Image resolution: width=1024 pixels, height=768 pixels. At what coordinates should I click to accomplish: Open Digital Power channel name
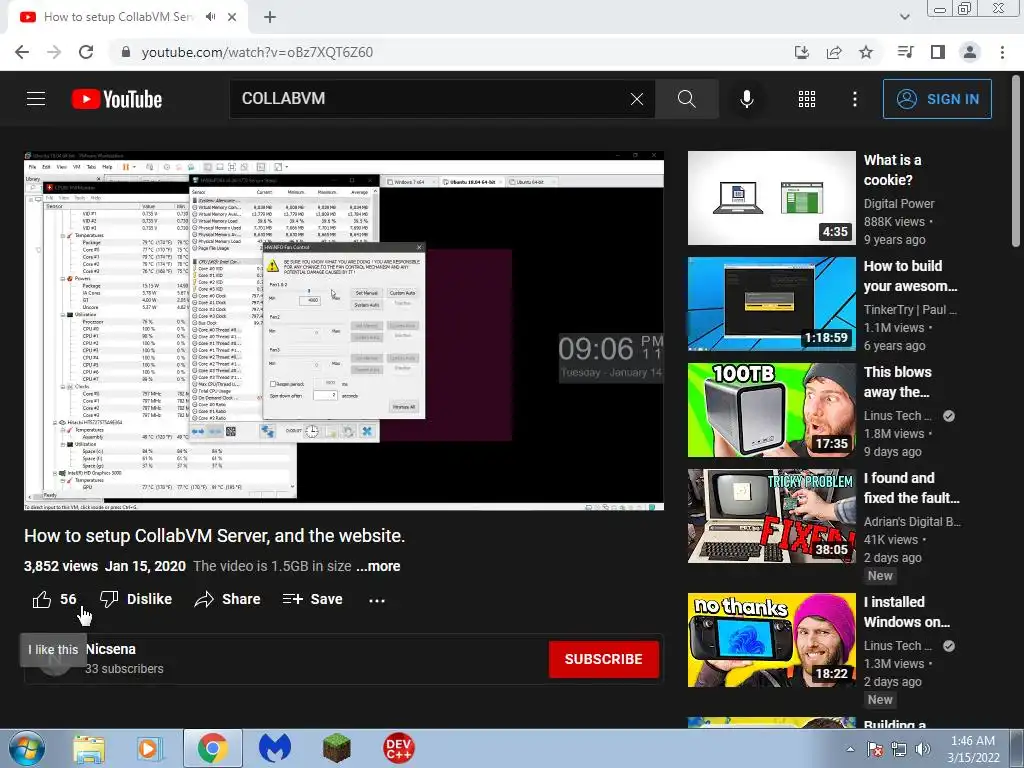899,204
